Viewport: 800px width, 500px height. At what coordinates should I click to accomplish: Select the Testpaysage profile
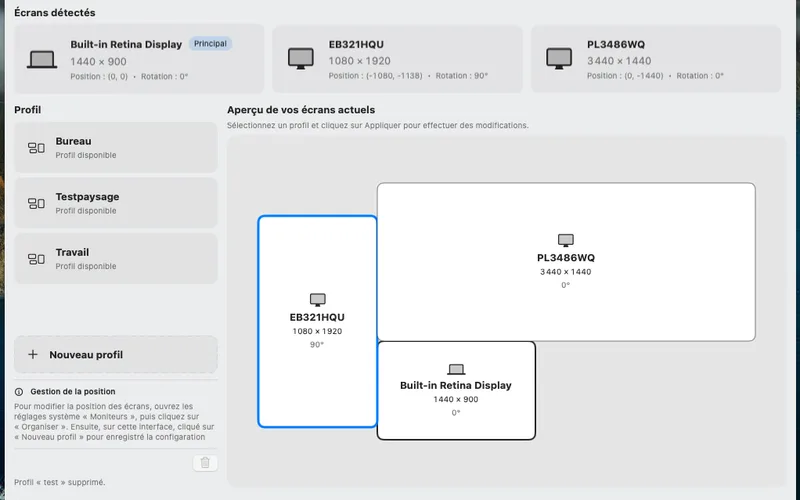click(116, 203)
